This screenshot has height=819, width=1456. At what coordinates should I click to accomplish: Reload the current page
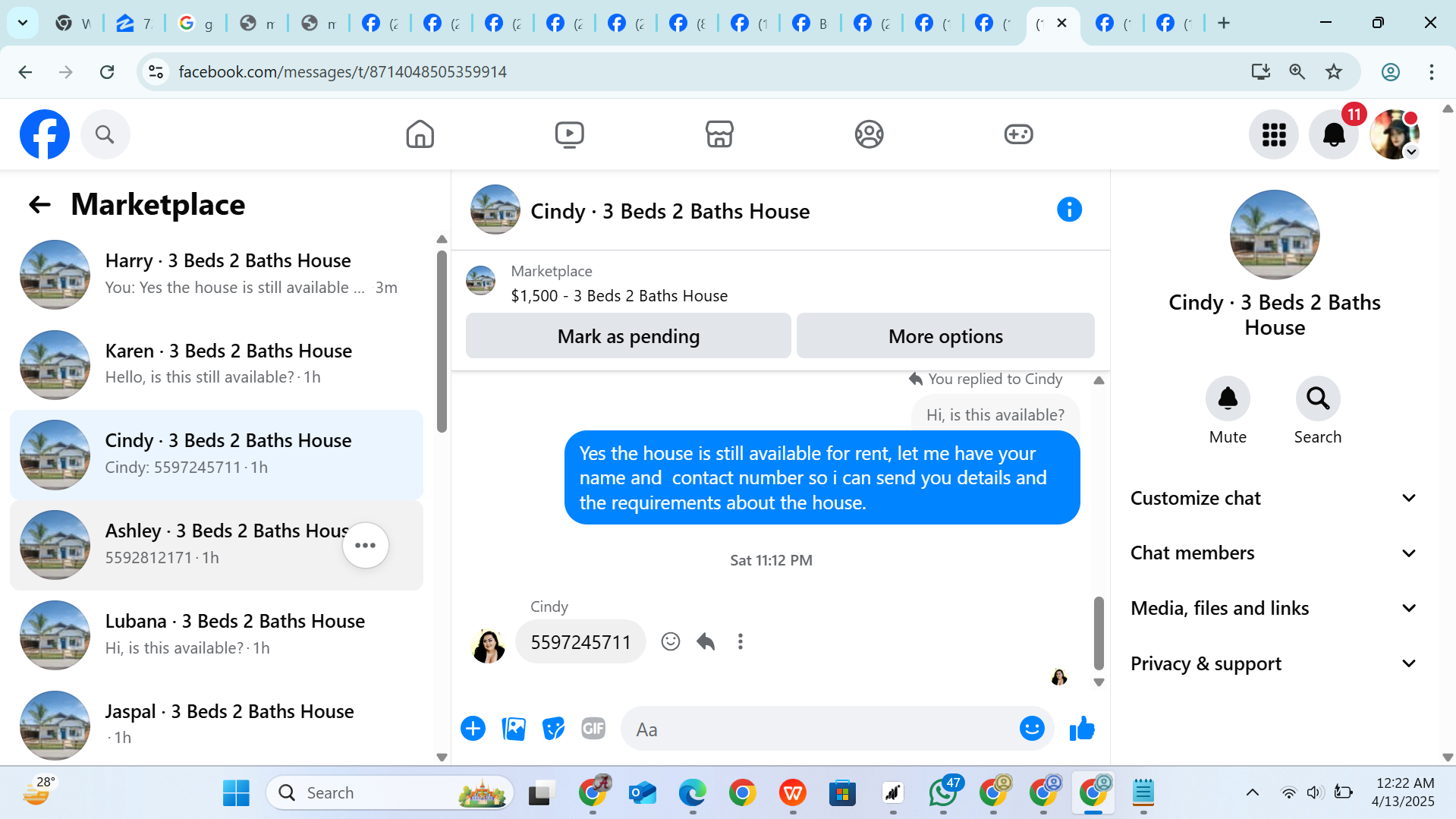107,72
